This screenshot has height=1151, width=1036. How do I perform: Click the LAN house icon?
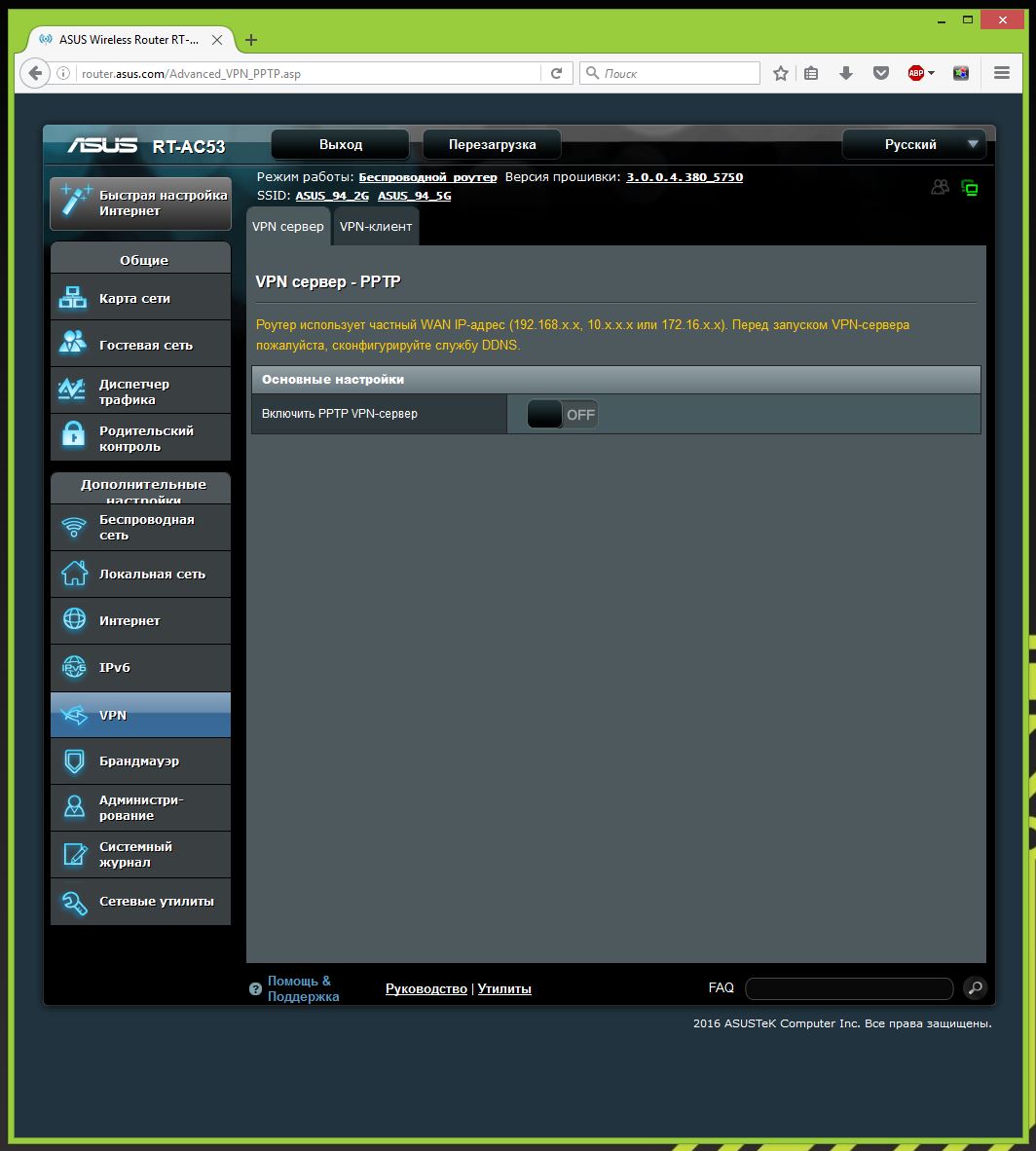pos(73,574)
